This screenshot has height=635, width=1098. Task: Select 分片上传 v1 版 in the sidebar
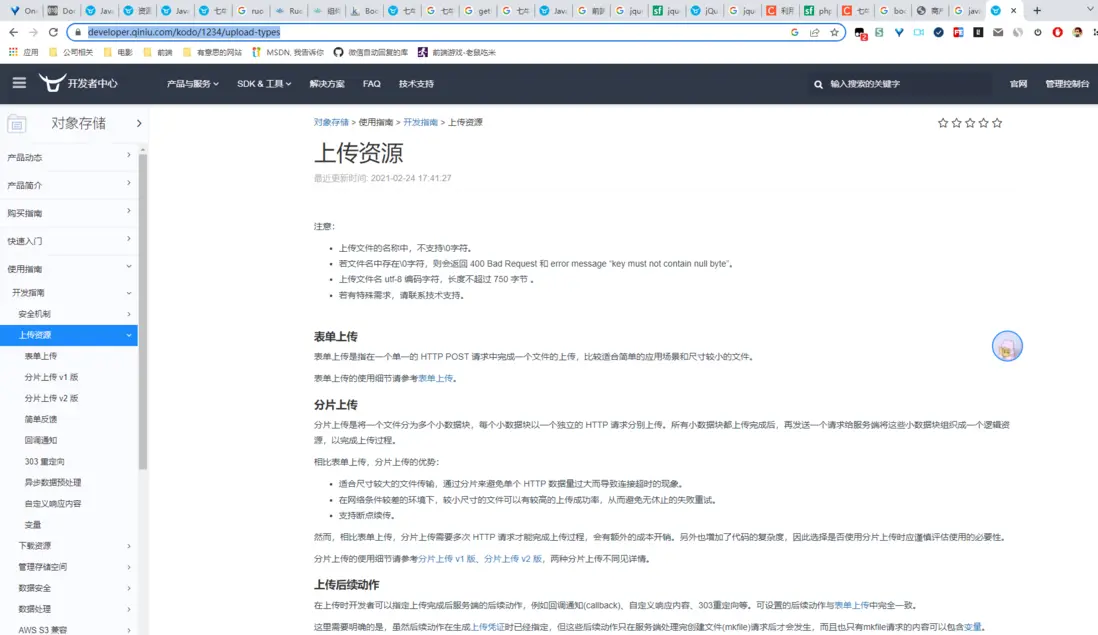tap(51, 377)
